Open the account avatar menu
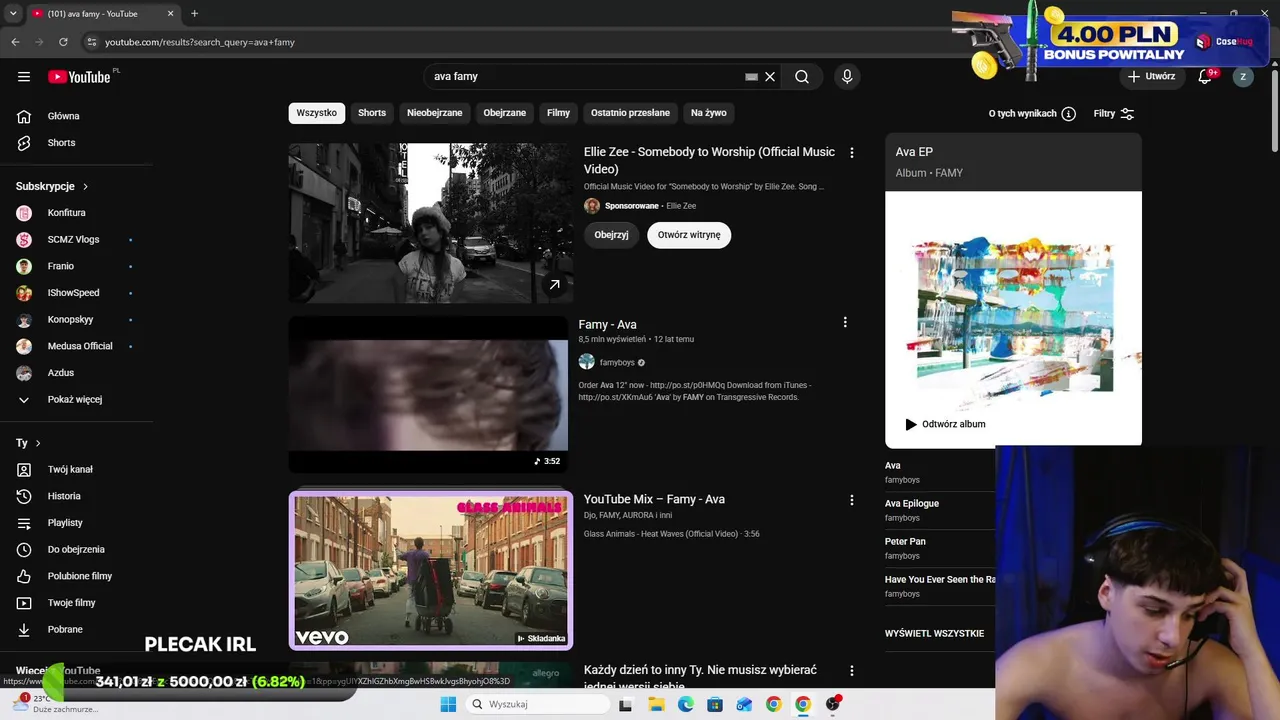This screenshot has width=1280, height=720. (x=1243, y=77)
